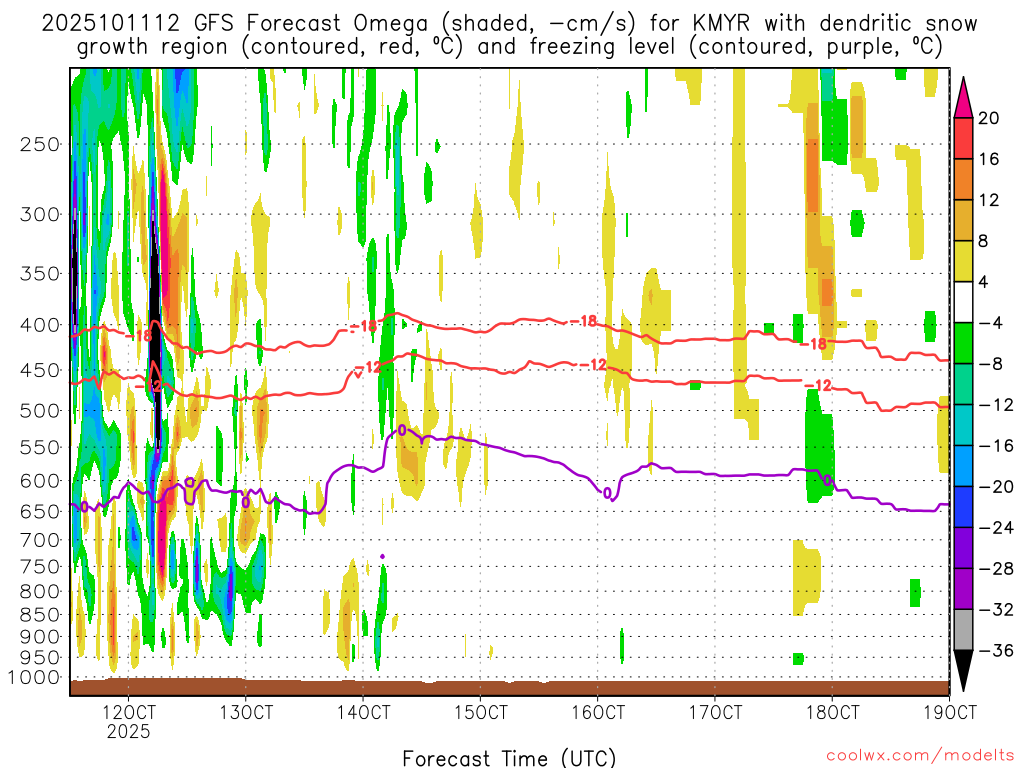This screenshot has height=768, width=1024.
Task: Click the '250' pressure level label
Action: coord(40,144)
